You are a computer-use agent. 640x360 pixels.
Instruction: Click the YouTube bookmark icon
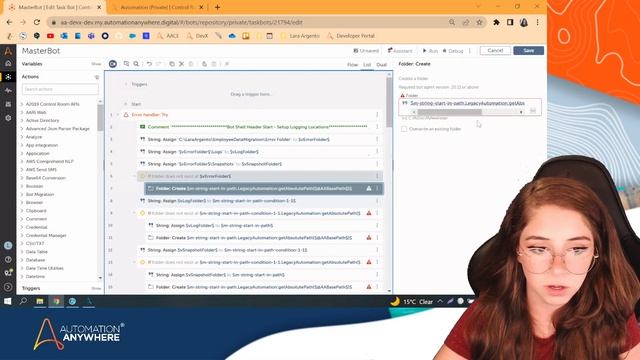coord(50,36)
